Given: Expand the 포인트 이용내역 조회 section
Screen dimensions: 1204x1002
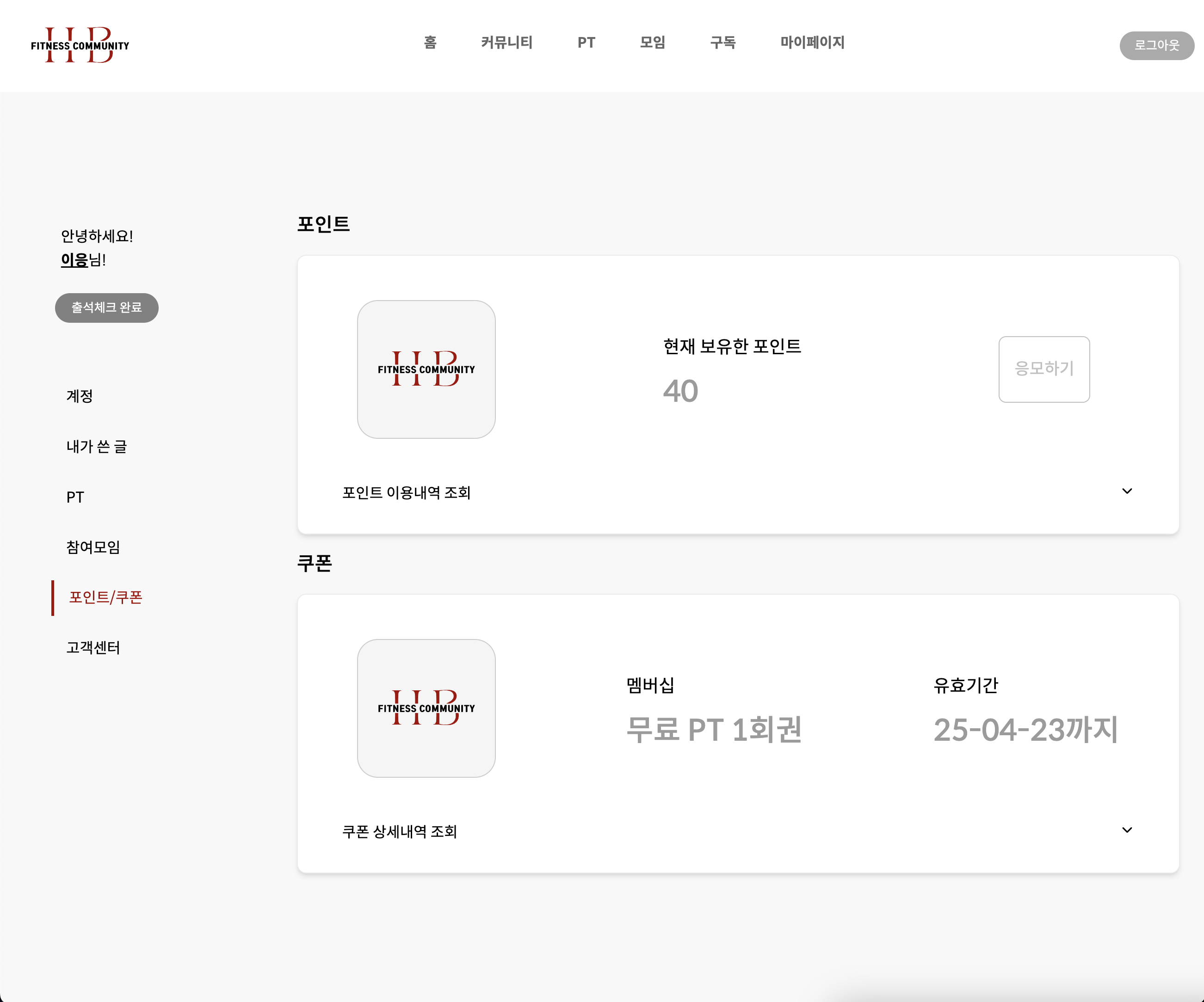Looking at the screenshot, I should pos(408,492).
